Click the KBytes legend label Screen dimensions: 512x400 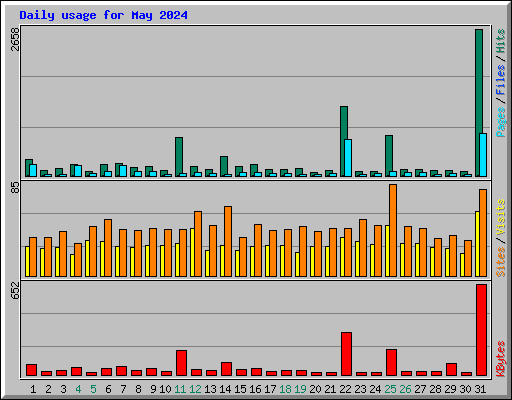(501, 359)
